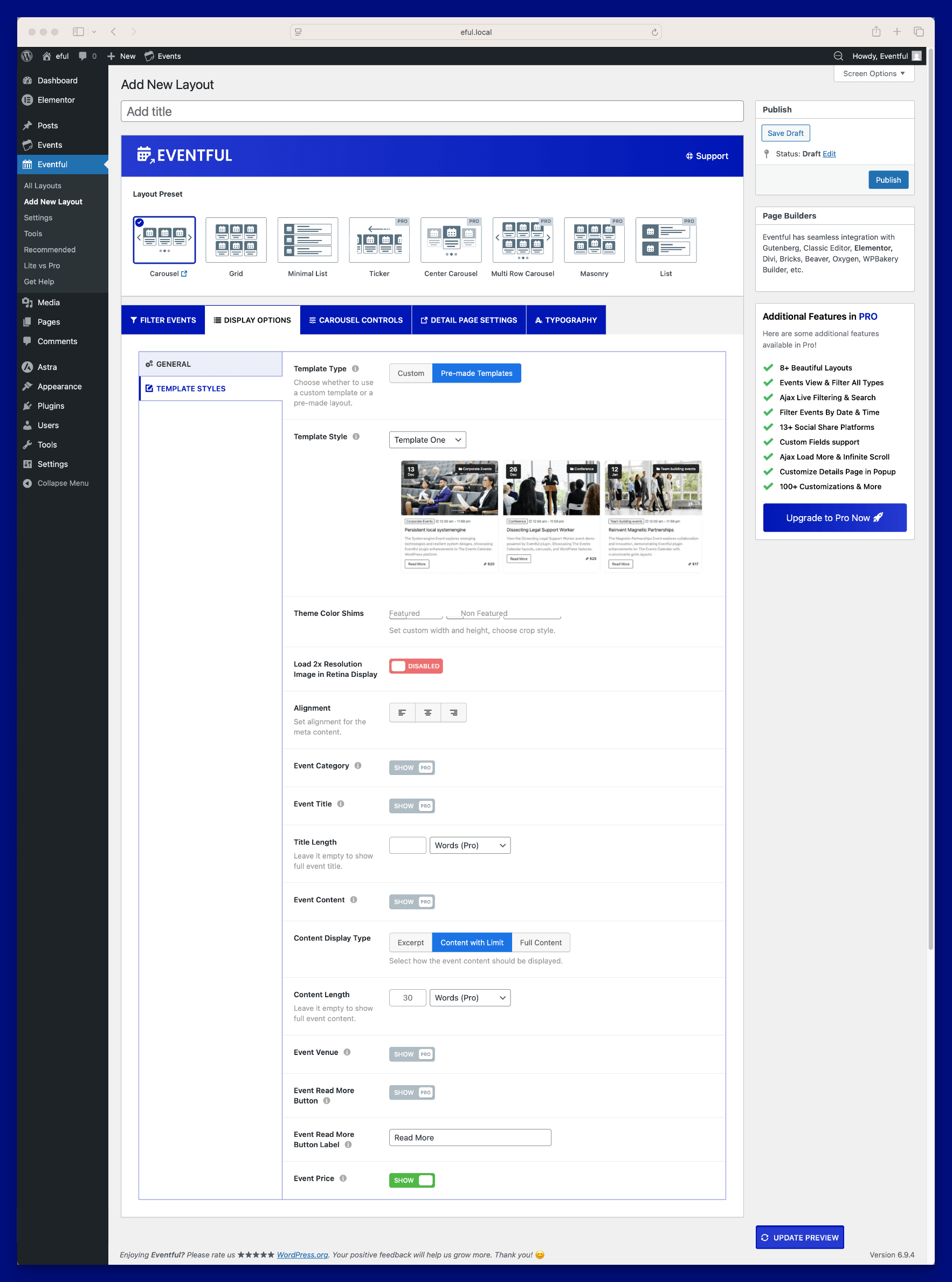
Task: Open the Carousel preset external link icon
Action: 184,274
